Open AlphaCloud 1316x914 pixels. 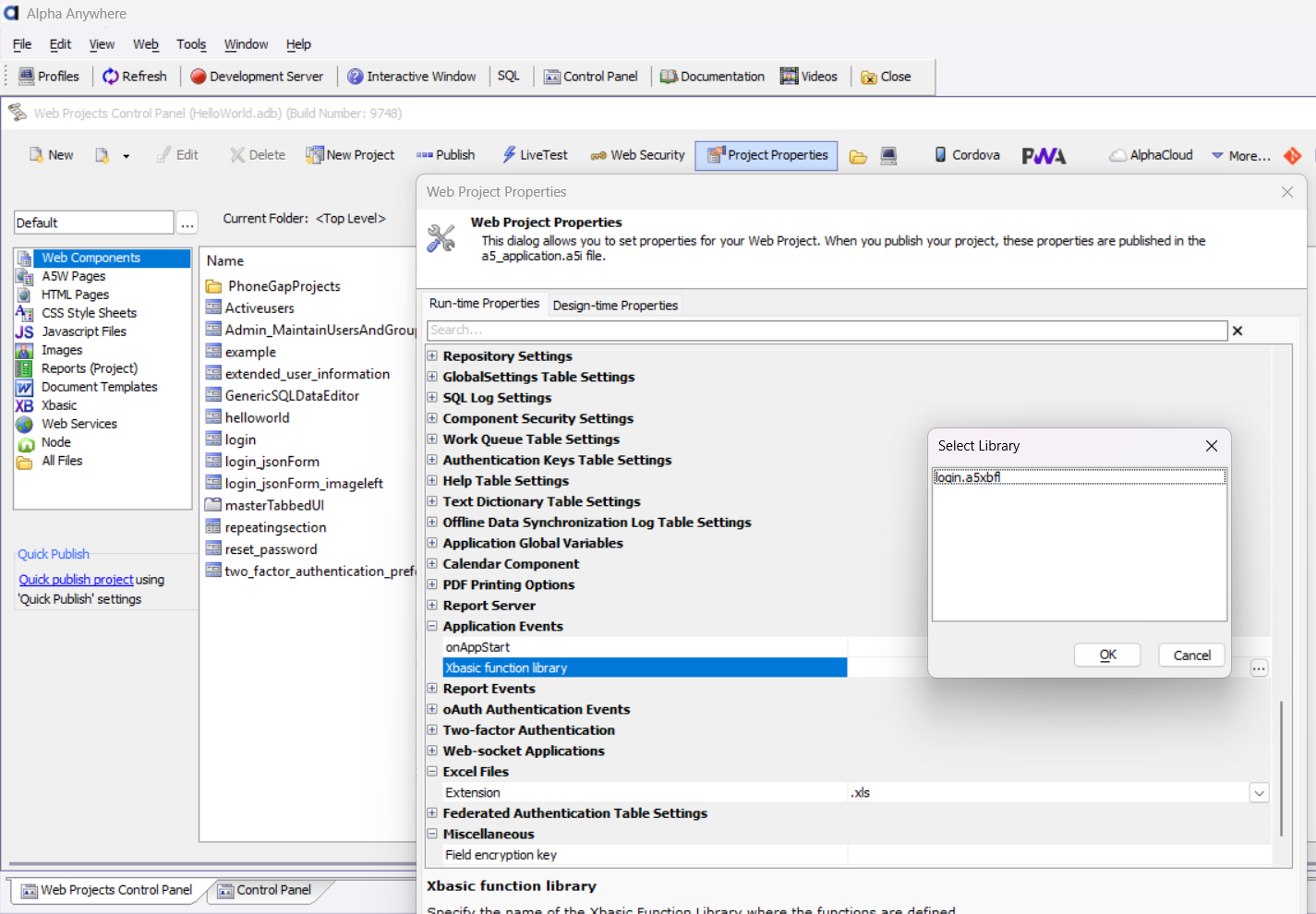click(1151, 155)
